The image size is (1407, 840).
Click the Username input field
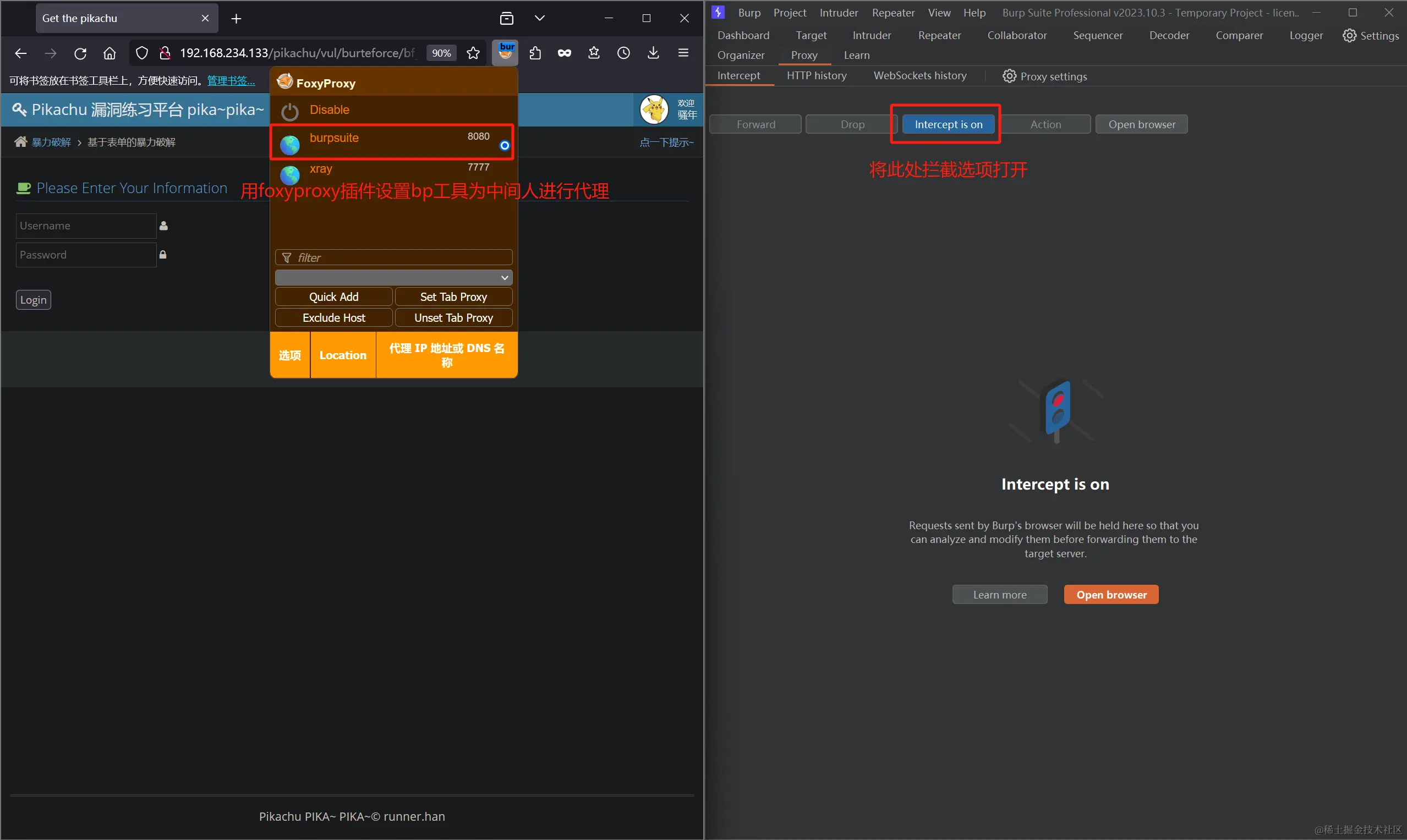86,226
